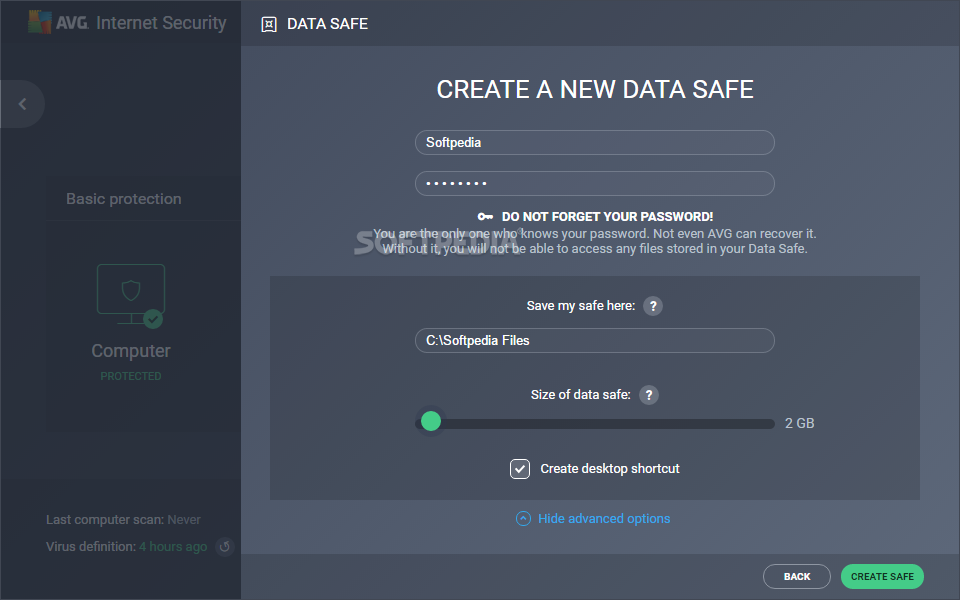Click the password input field
The image size is (960, 600).
click(594, 183)
